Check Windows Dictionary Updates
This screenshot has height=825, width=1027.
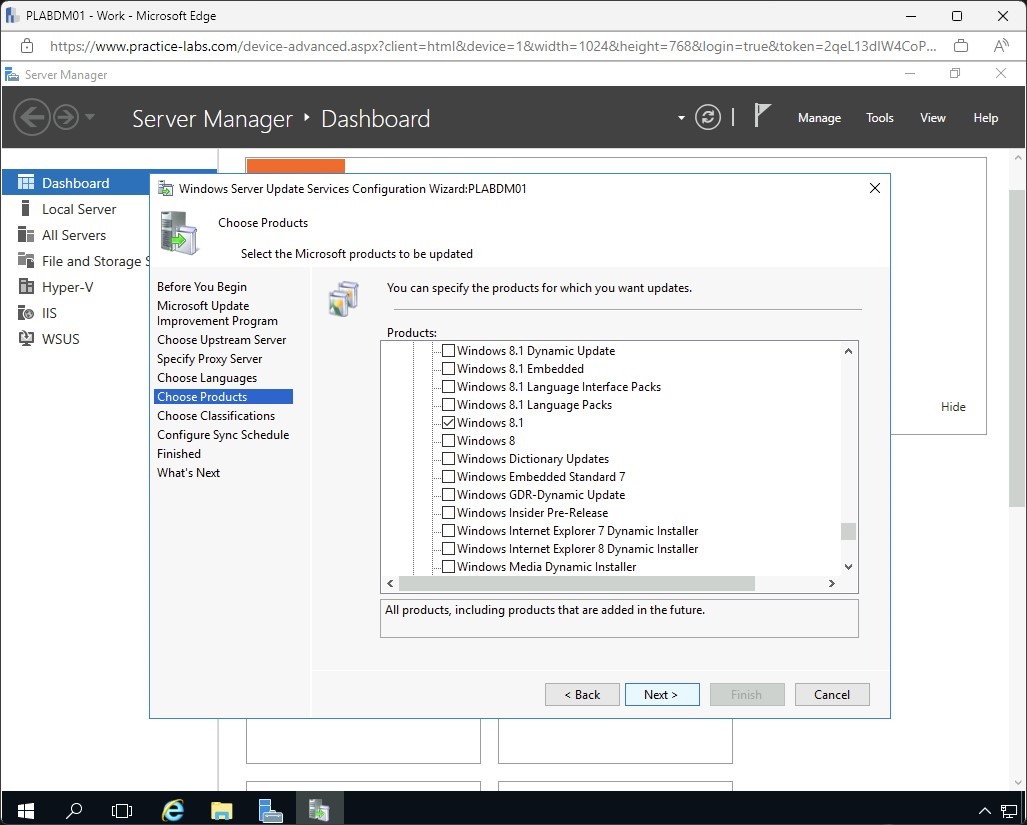[449, 458]
